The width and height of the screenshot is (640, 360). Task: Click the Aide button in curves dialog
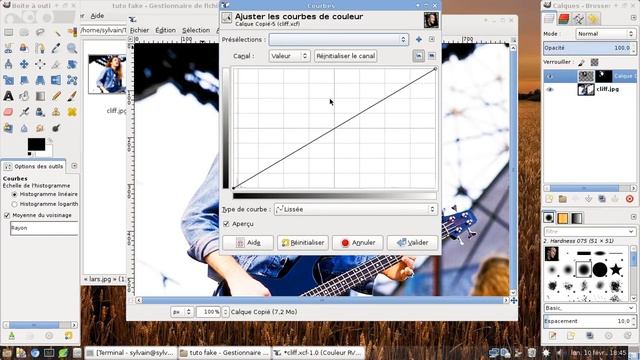tap(248, 243)
